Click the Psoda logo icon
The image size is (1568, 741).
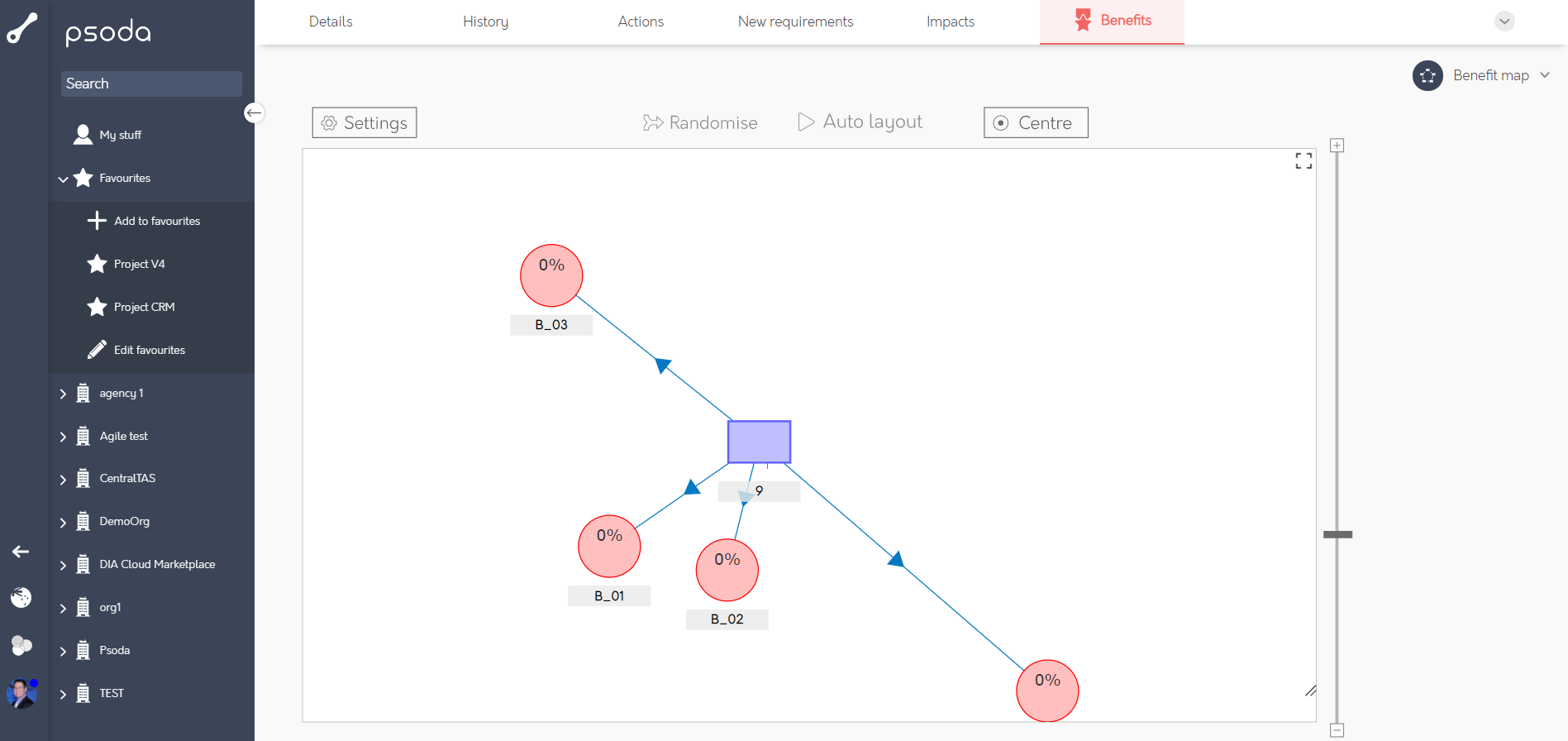22,28
